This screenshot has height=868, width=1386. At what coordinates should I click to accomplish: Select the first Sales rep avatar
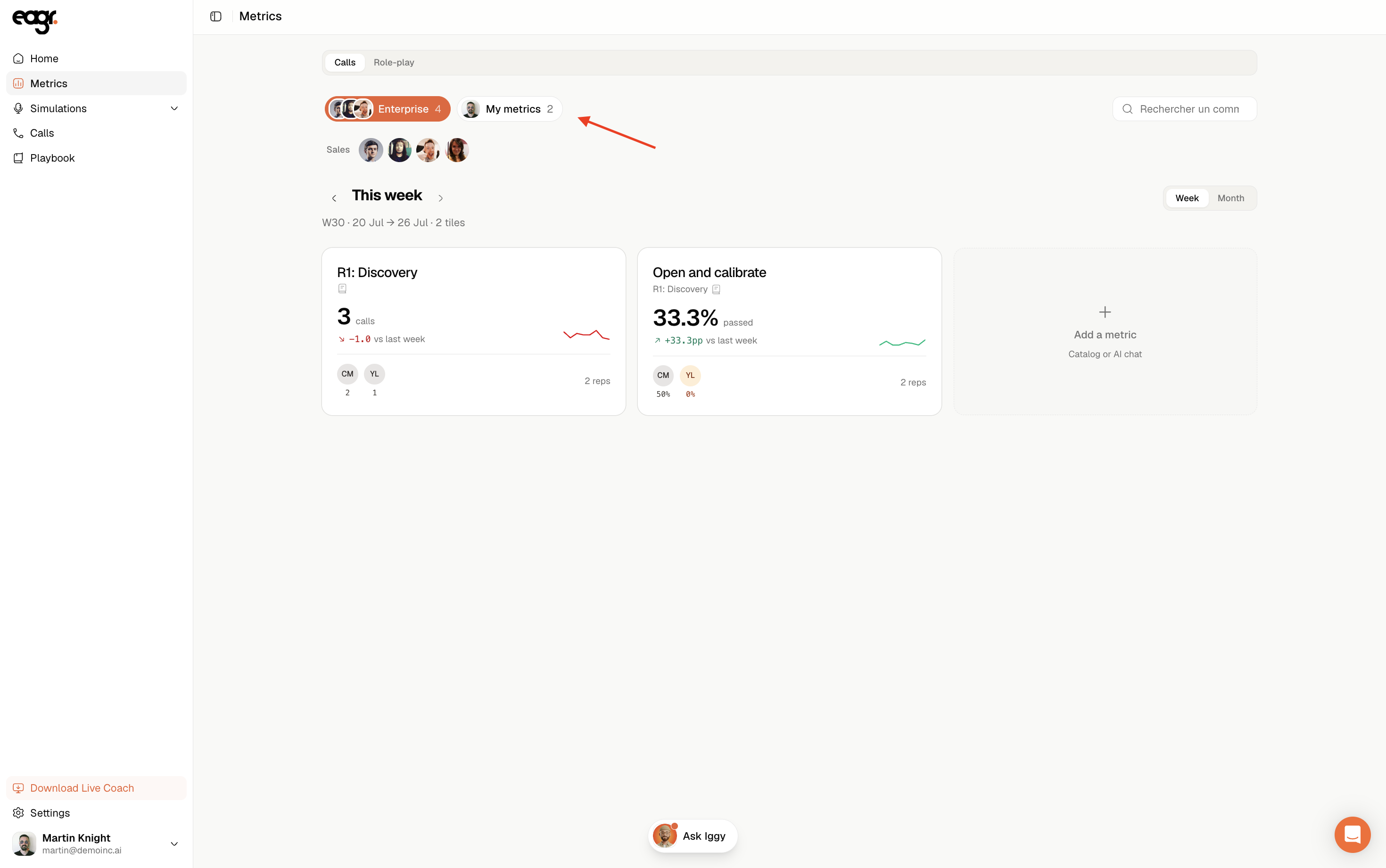pyautogui.click(x=371, y=150)
